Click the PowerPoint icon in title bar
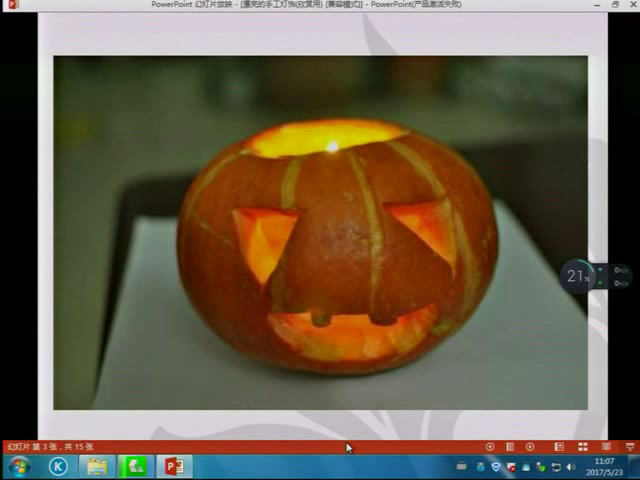 tap(13, 4)
